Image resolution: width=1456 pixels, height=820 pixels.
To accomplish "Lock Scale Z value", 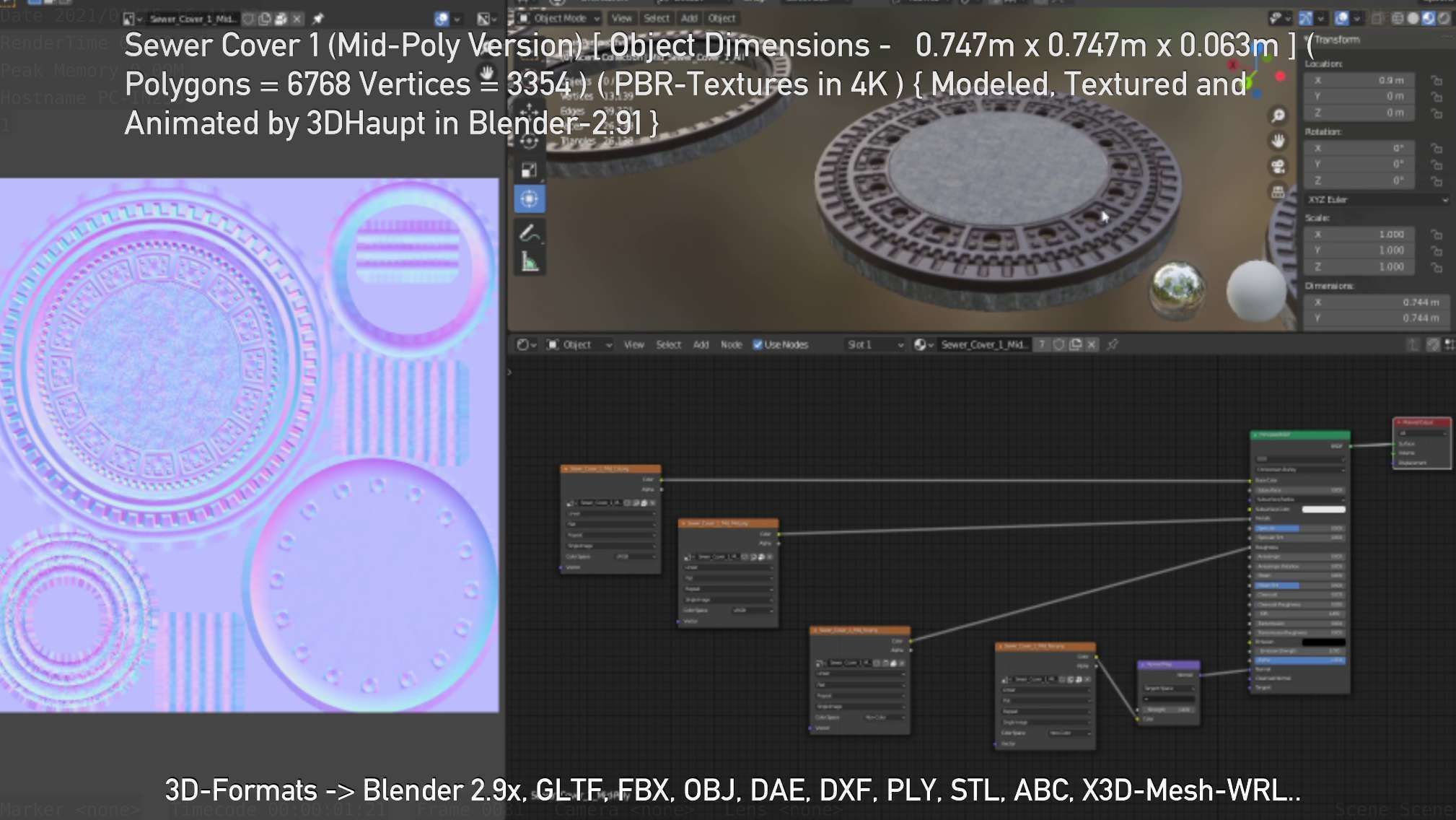I will pyautogui.click(x=1437, y=267).
